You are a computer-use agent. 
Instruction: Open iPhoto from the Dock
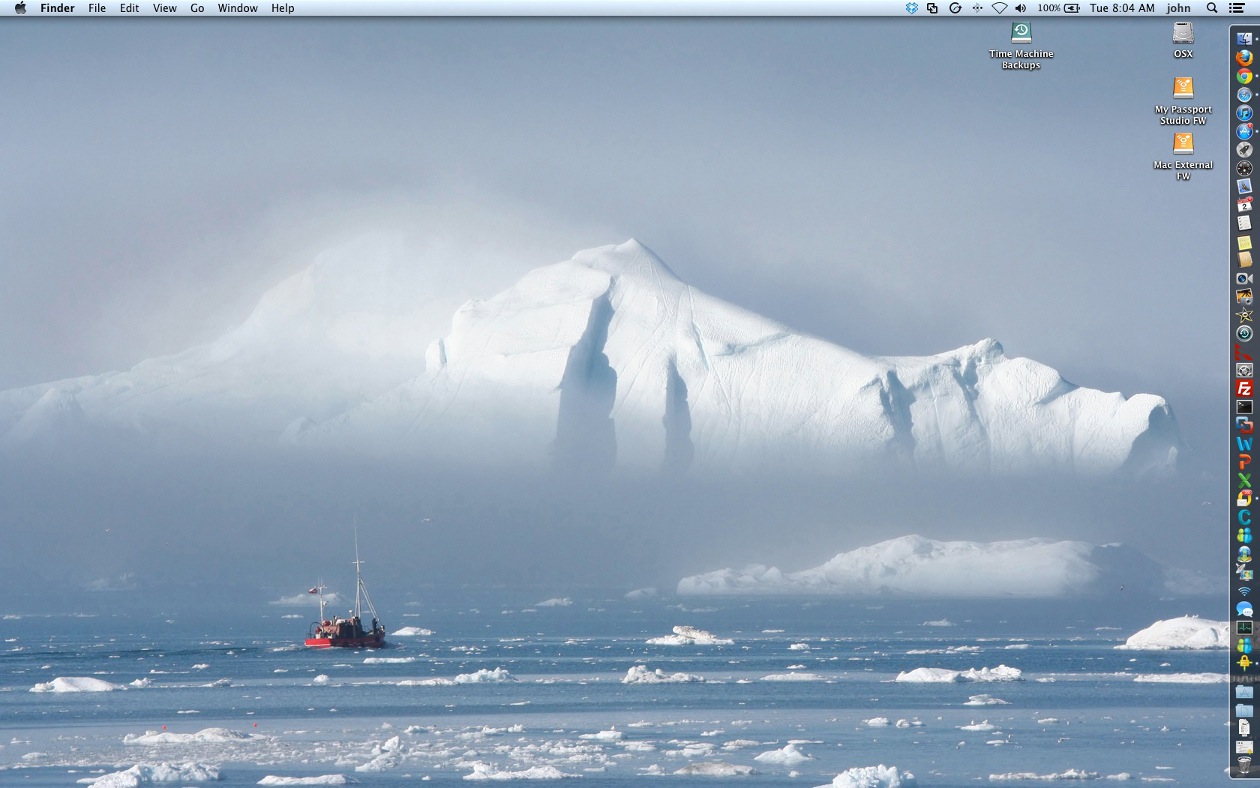1244,296
